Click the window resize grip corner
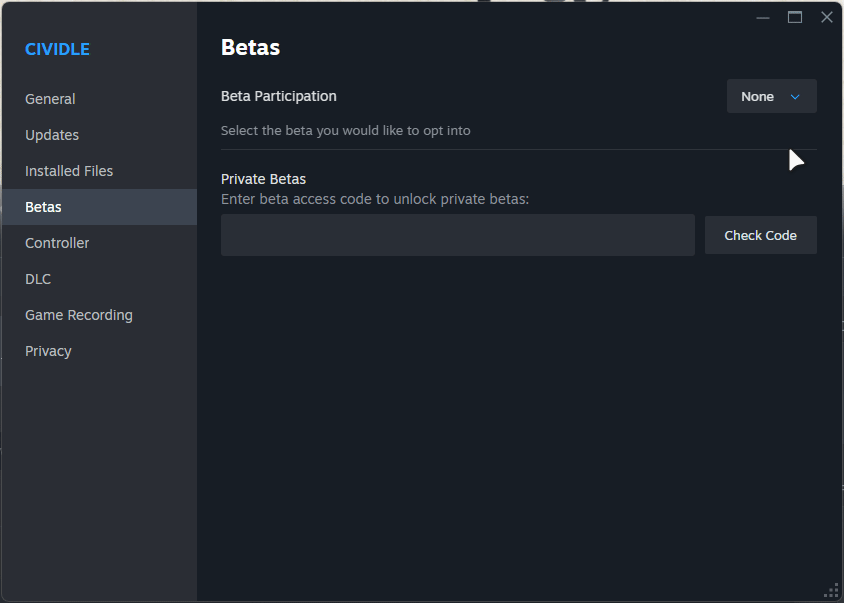The width and height of the screenshot is (844, 603). coord(832,591)
